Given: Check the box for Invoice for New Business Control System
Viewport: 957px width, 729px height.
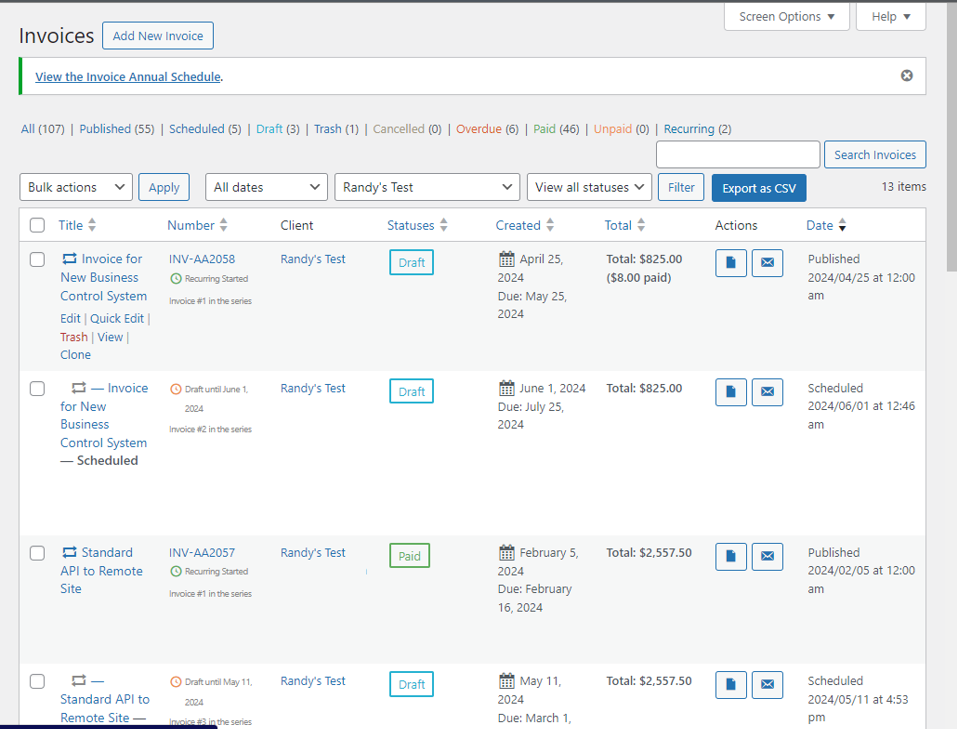Looking at the screenshot, I should click(x=37, y=259).
